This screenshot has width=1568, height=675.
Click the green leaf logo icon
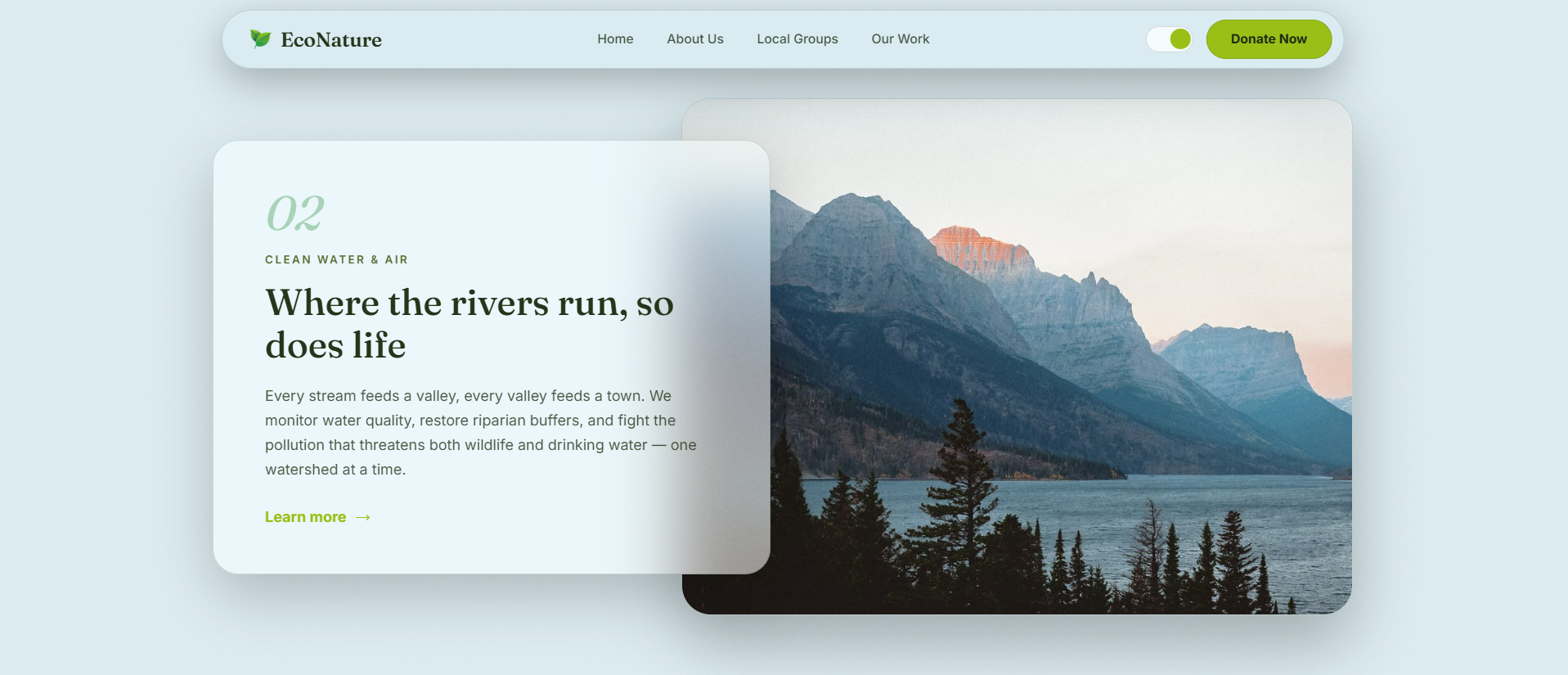[260, 38]
